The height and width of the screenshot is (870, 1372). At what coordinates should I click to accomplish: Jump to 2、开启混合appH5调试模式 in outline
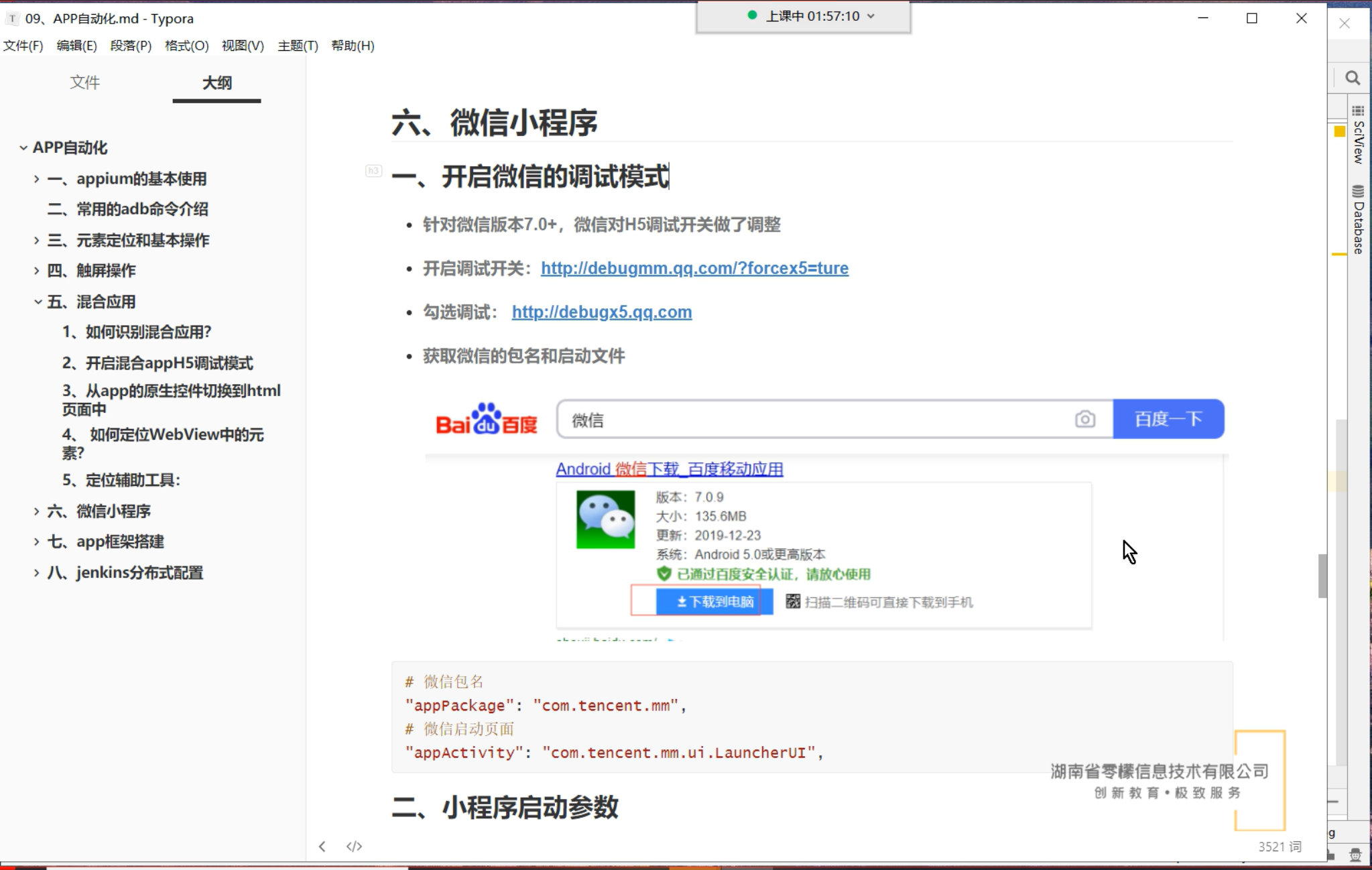click(x=158, y=363)
